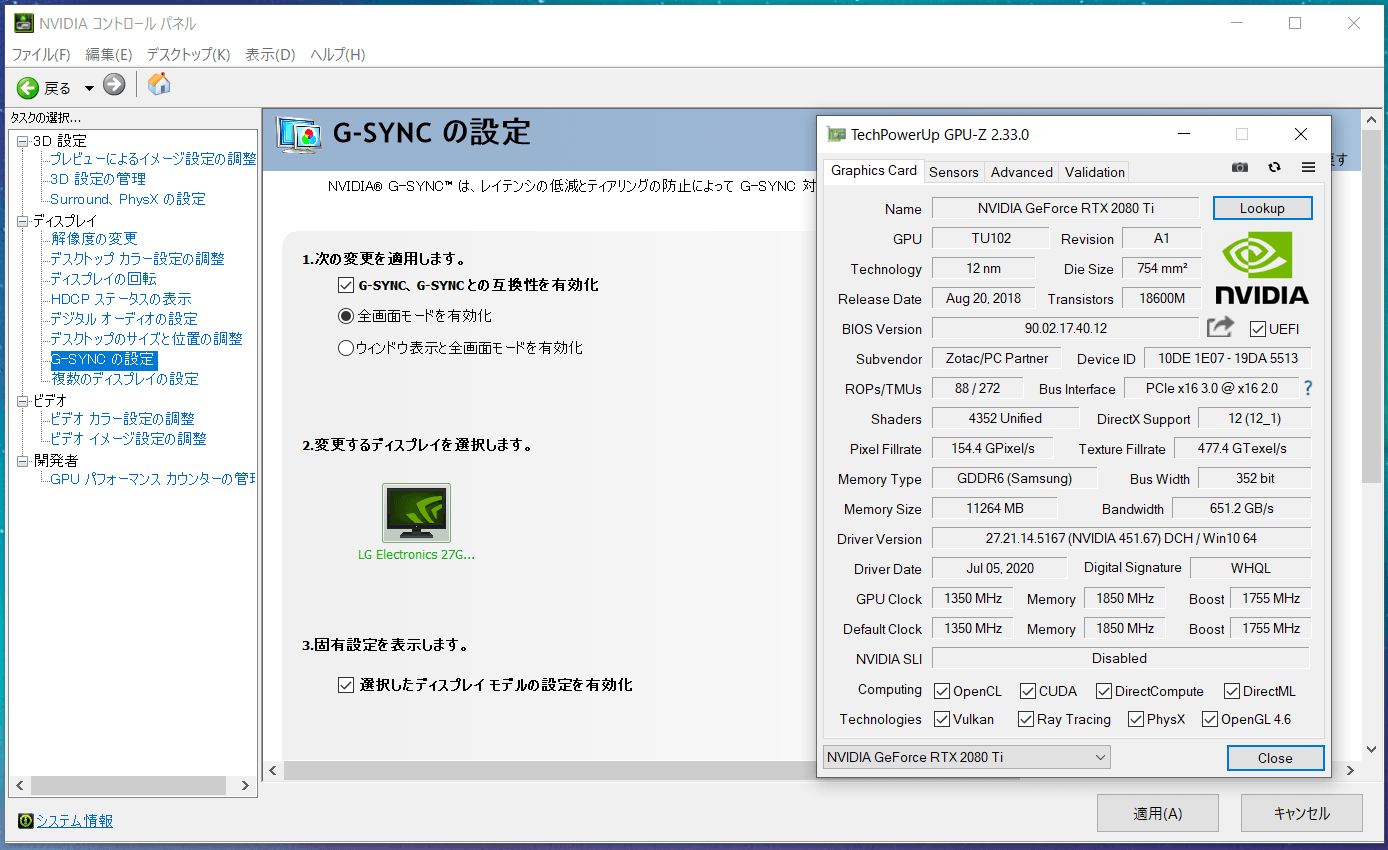Viewport: 1388px width, 850px height.
Task: Click the Bus Interface question mark icon
Action: pos(1307,388)
